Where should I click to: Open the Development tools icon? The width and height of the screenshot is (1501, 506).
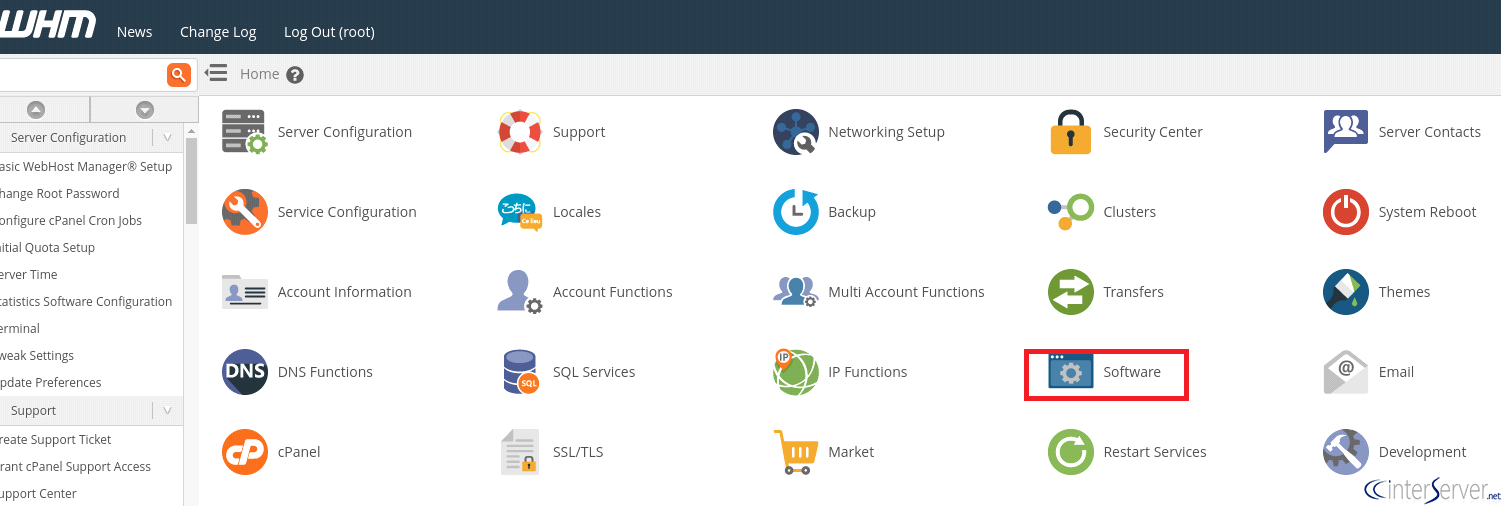[x=1346, y=452]
